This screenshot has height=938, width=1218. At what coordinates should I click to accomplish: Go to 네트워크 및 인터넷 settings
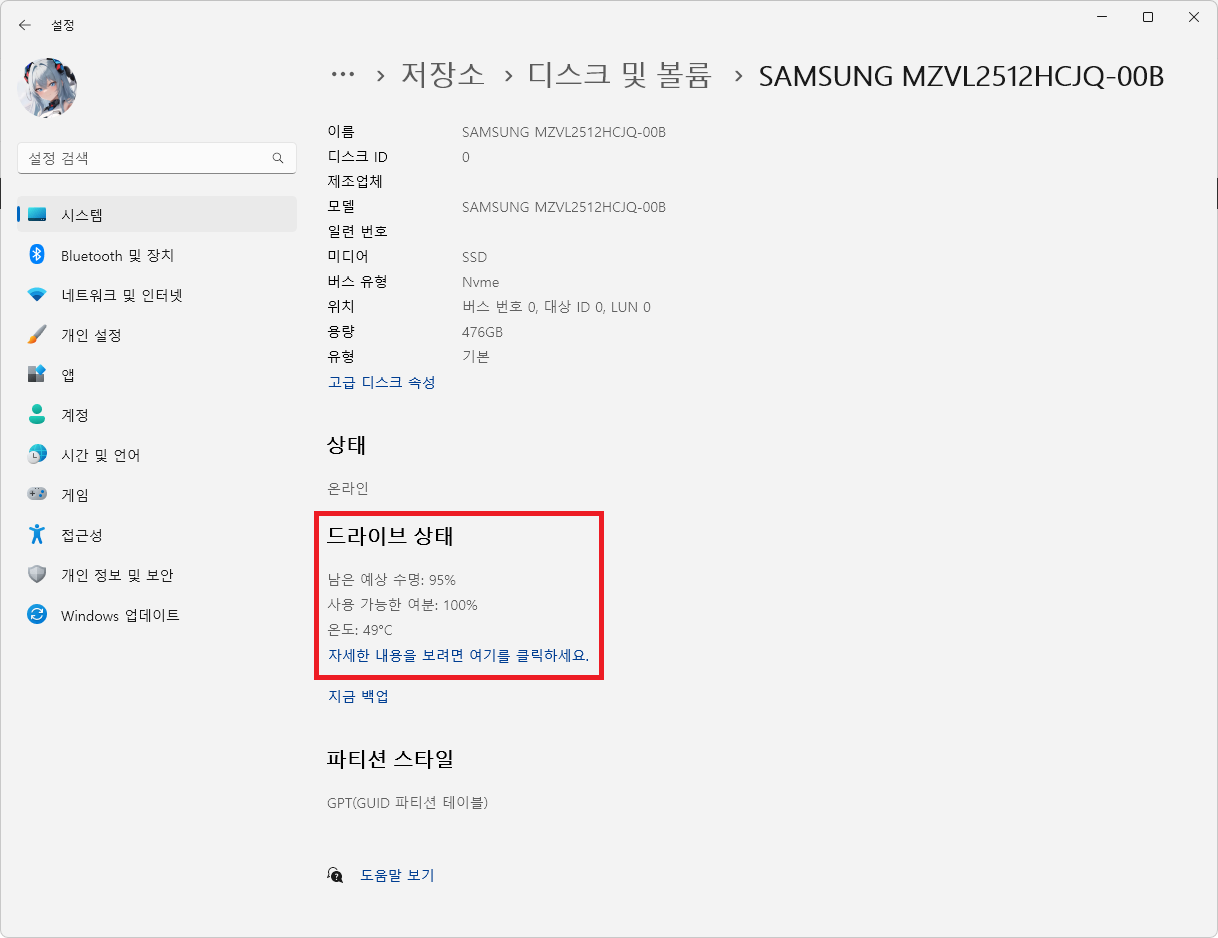pyautogui.click(x=157, y=295)
